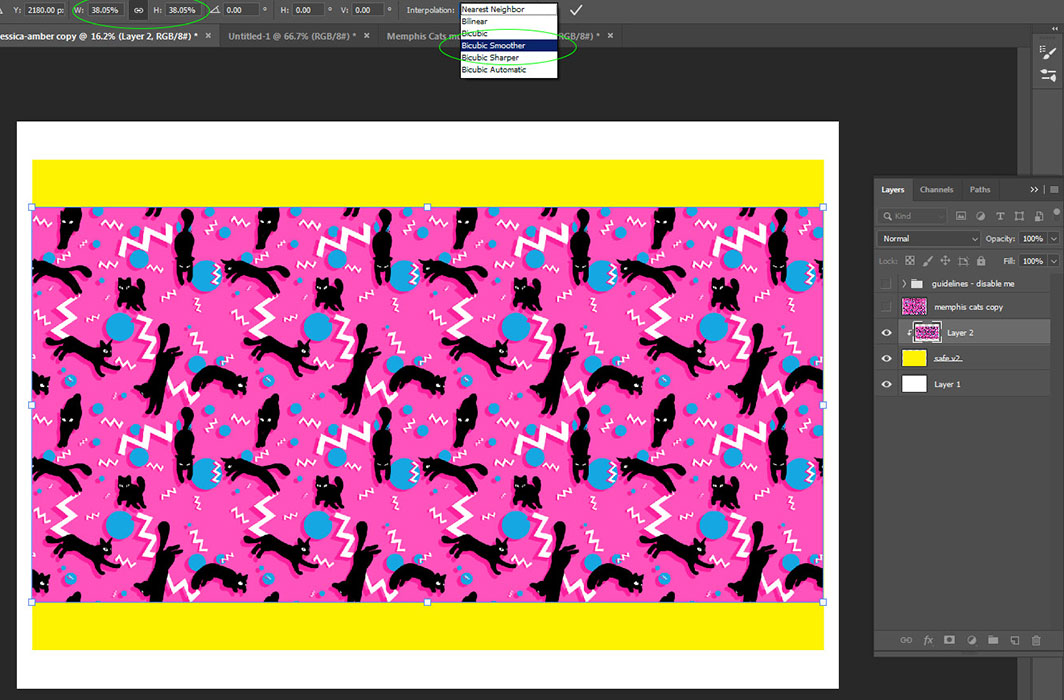
Task: Show the guidelines - disable me group
Action: coord(886,284)
